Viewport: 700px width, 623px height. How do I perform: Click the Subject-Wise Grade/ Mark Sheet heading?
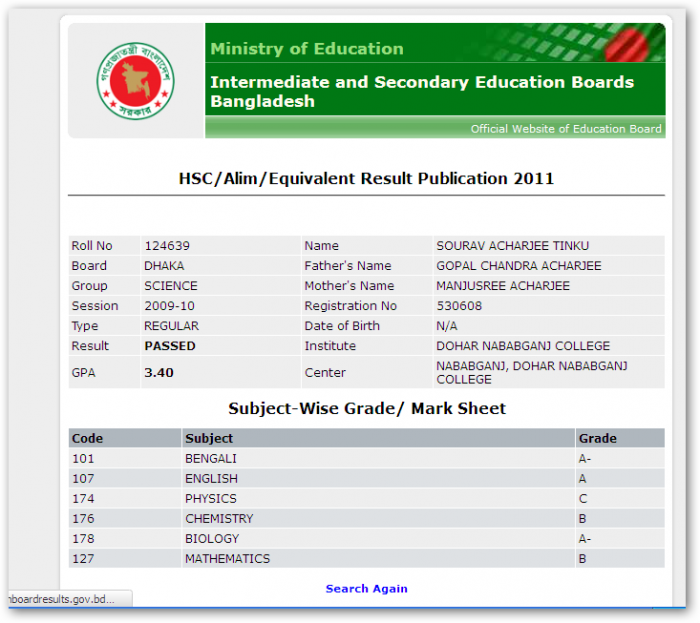(x=367, y=409)
